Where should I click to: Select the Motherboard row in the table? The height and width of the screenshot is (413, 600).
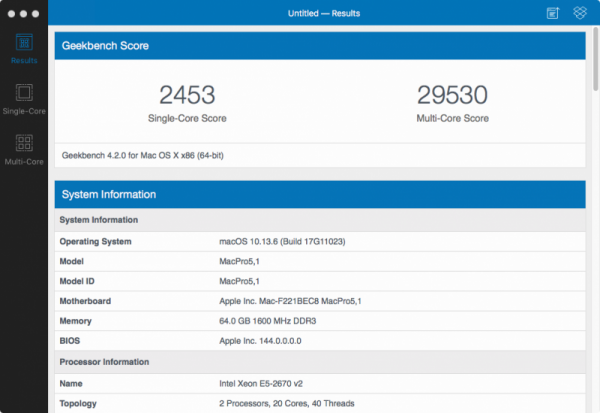(x=319, y=300)
